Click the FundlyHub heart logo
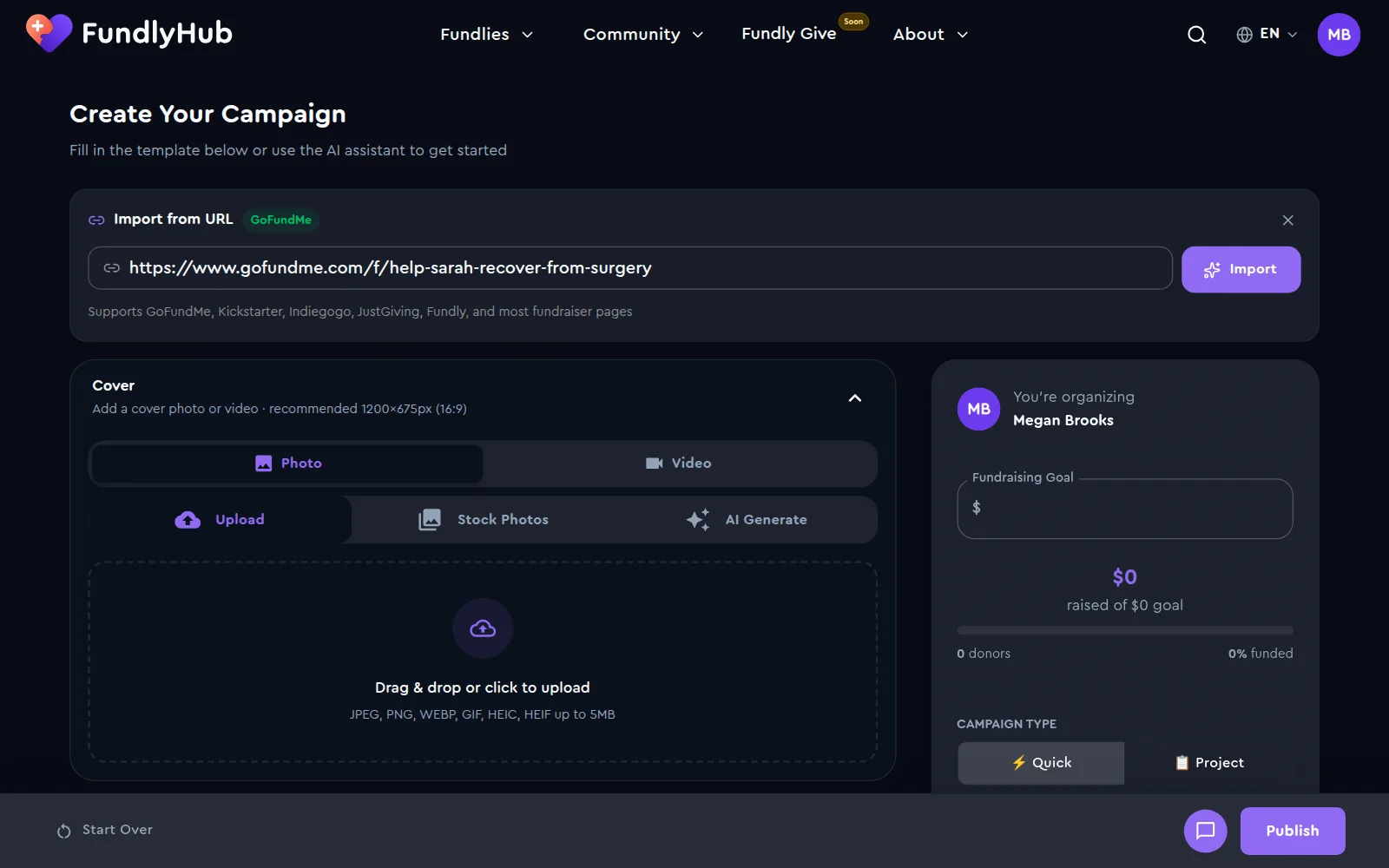This screenshot has height=868, width=1389. pyautogui.click(x=49, y=33)
